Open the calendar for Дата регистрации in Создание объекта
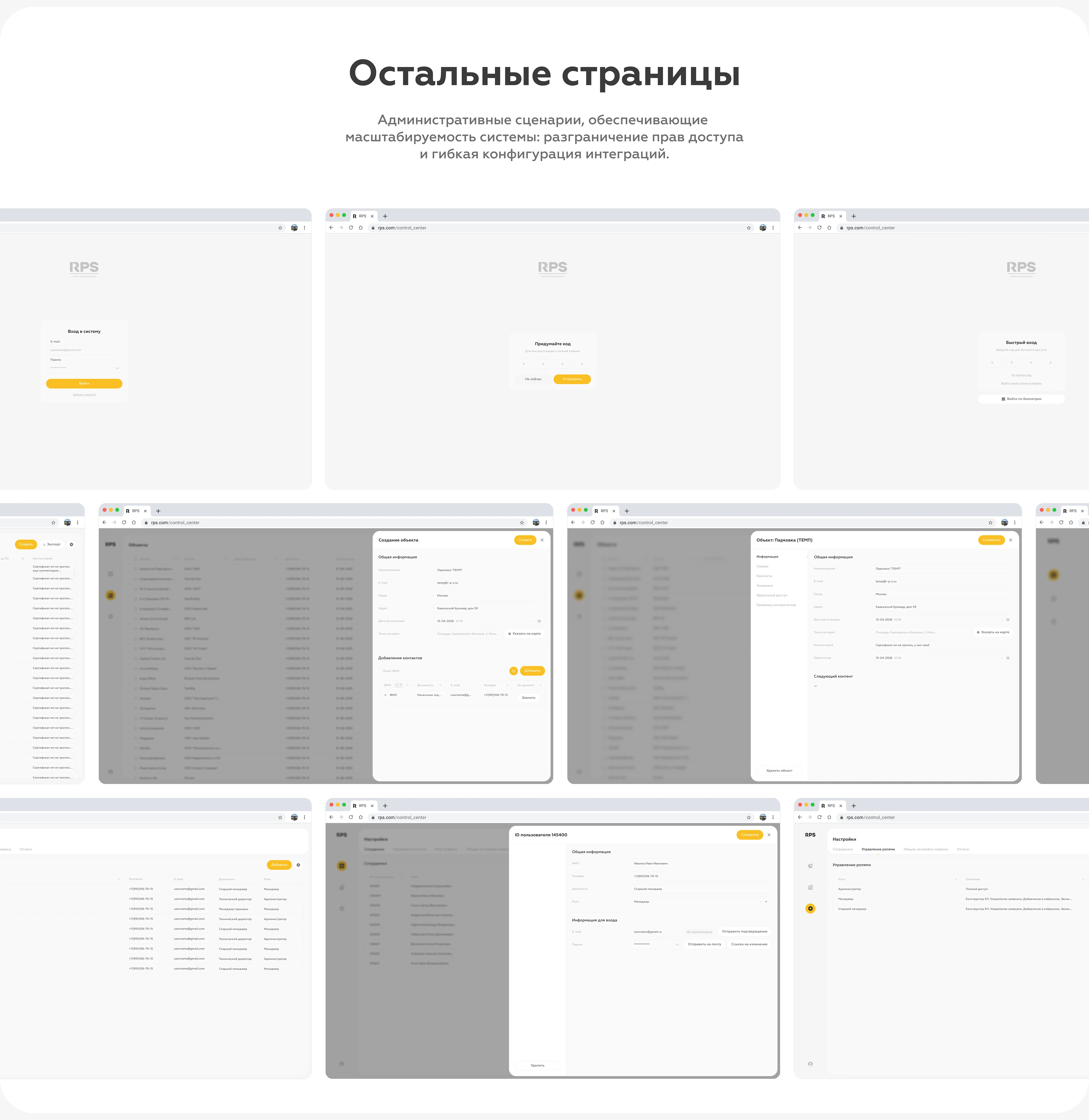1089x1120 pixels. (x=539, y=621)
